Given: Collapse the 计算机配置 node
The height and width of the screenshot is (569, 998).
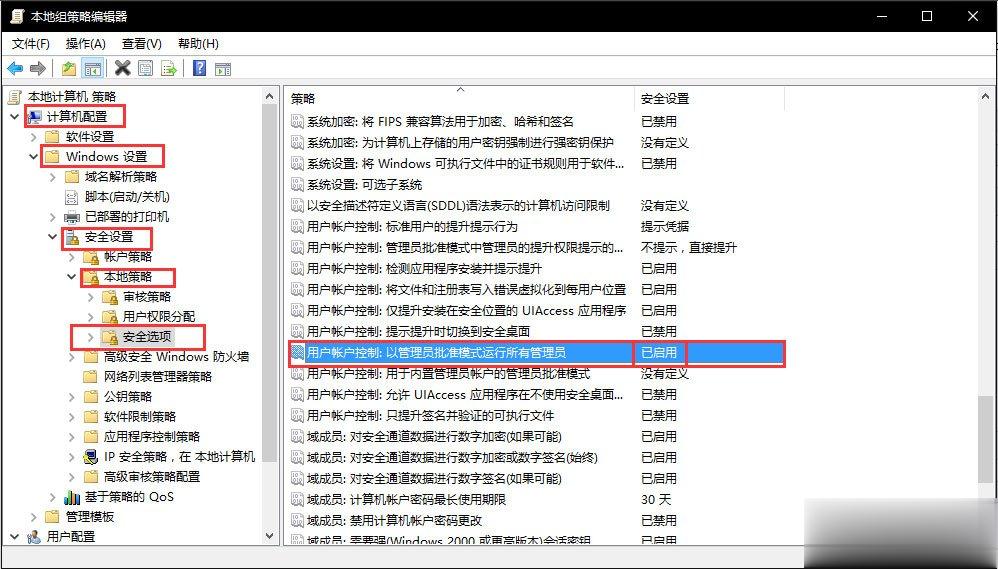Looking at the screenshot, I should [15, 117].
